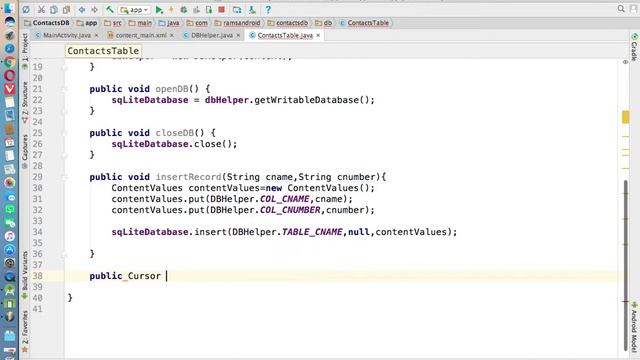Click the ramsandroid breadcrumb folder

[x=238, y=23]
